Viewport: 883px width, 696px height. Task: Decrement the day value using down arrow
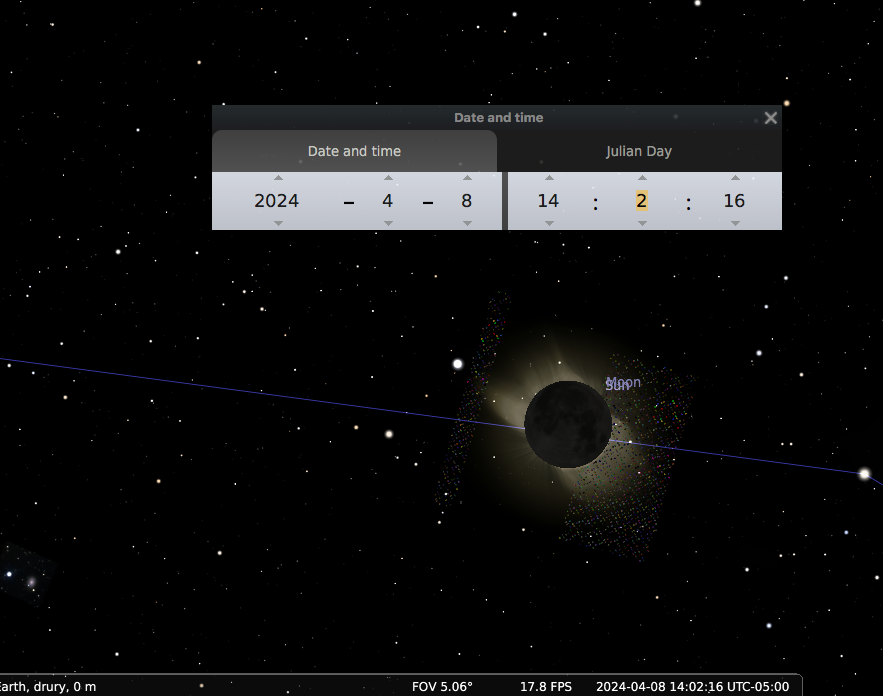466,223
